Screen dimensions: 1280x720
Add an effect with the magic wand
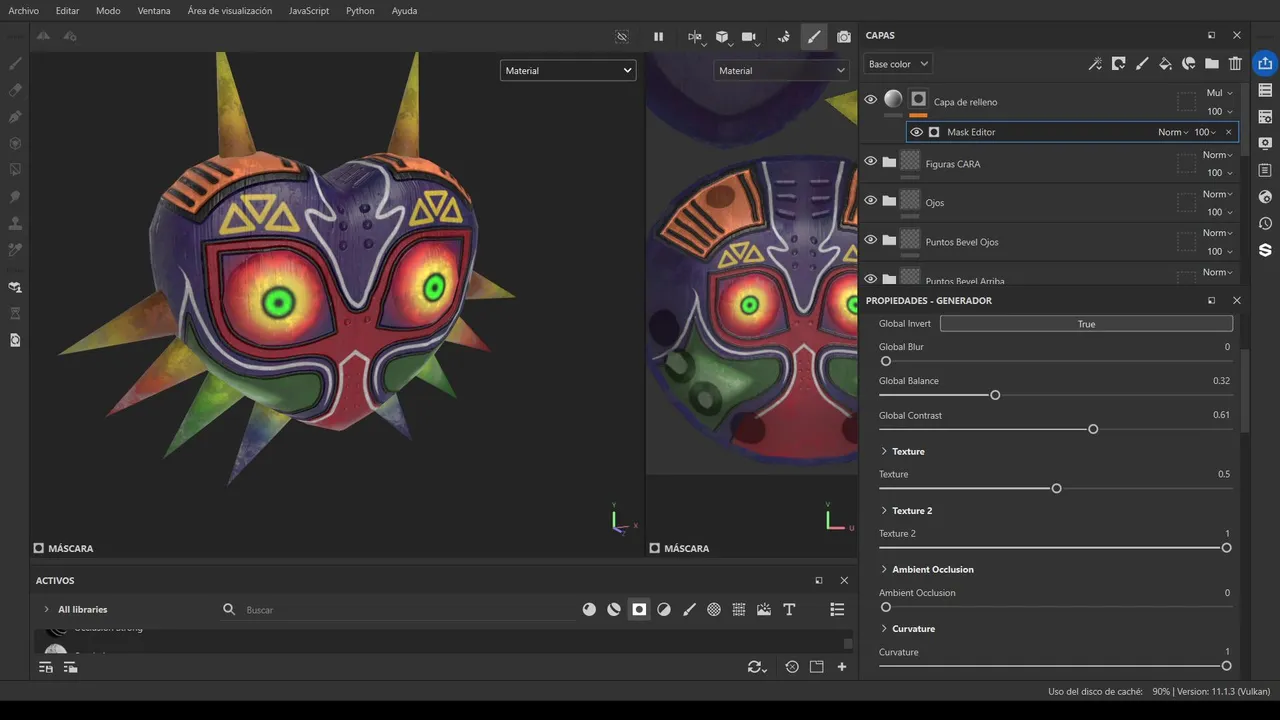pyautogui.click(x=1095, y=64)
